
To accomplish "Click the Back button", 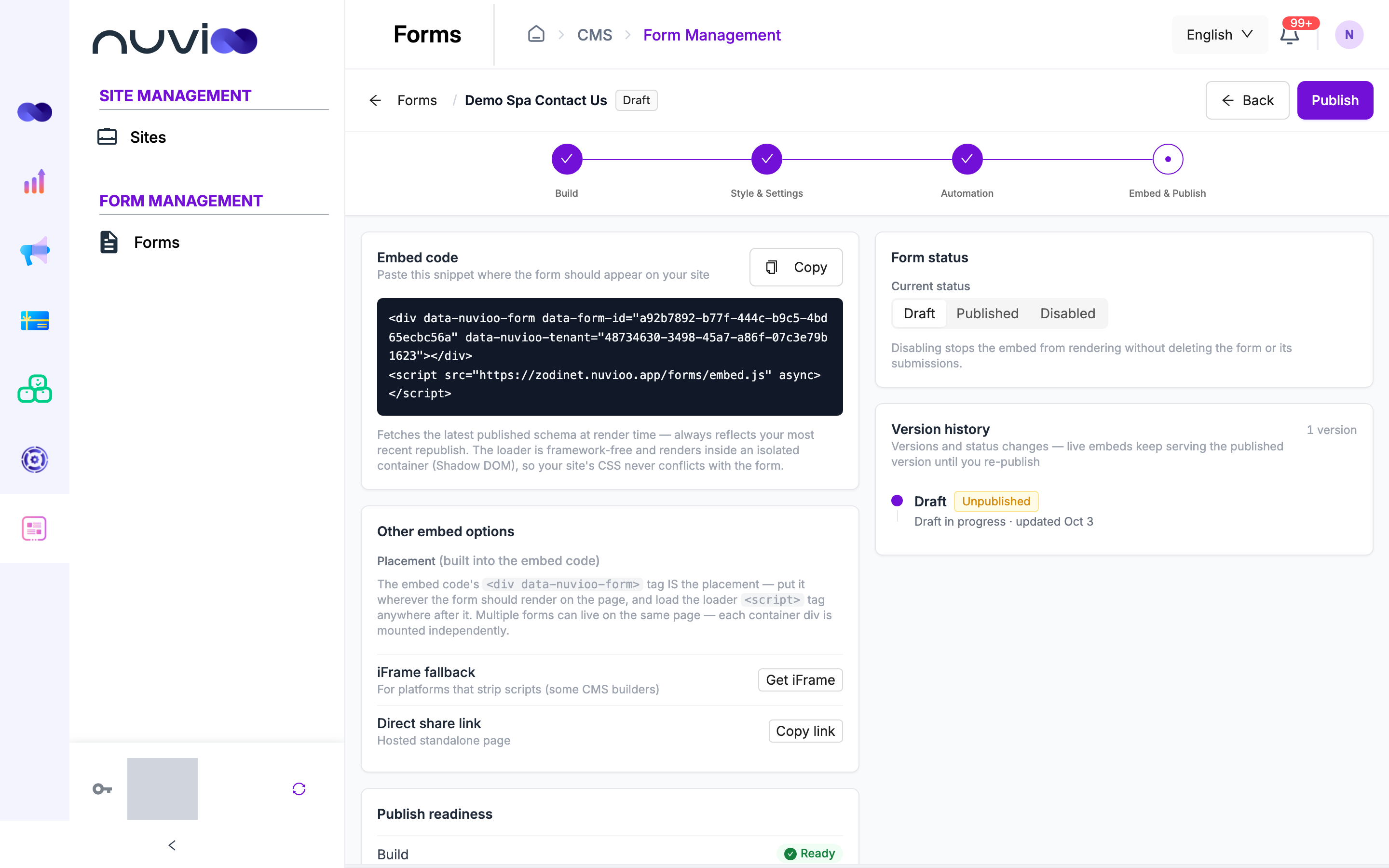I will click(1247, 100).
